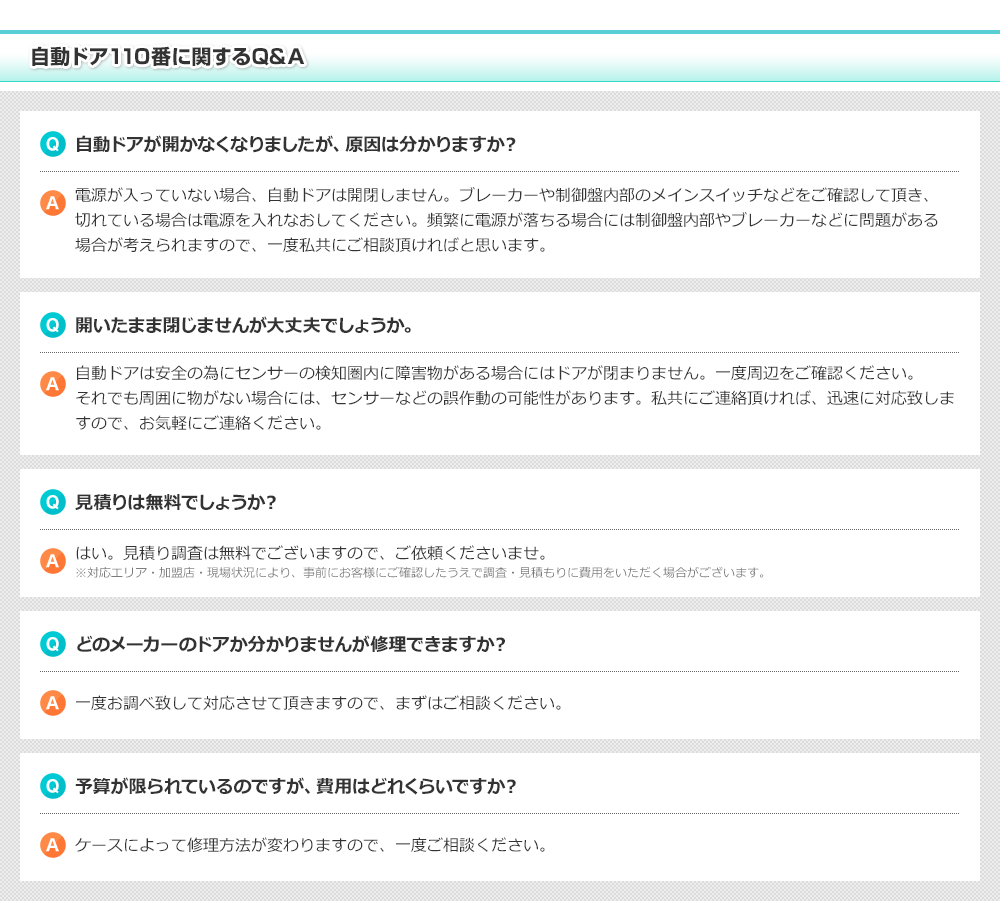Click question どのメーカーのドアか分かりませんが修理できますか?
This screenshot has width=1000, height=901.
click(x=291, y=644)
